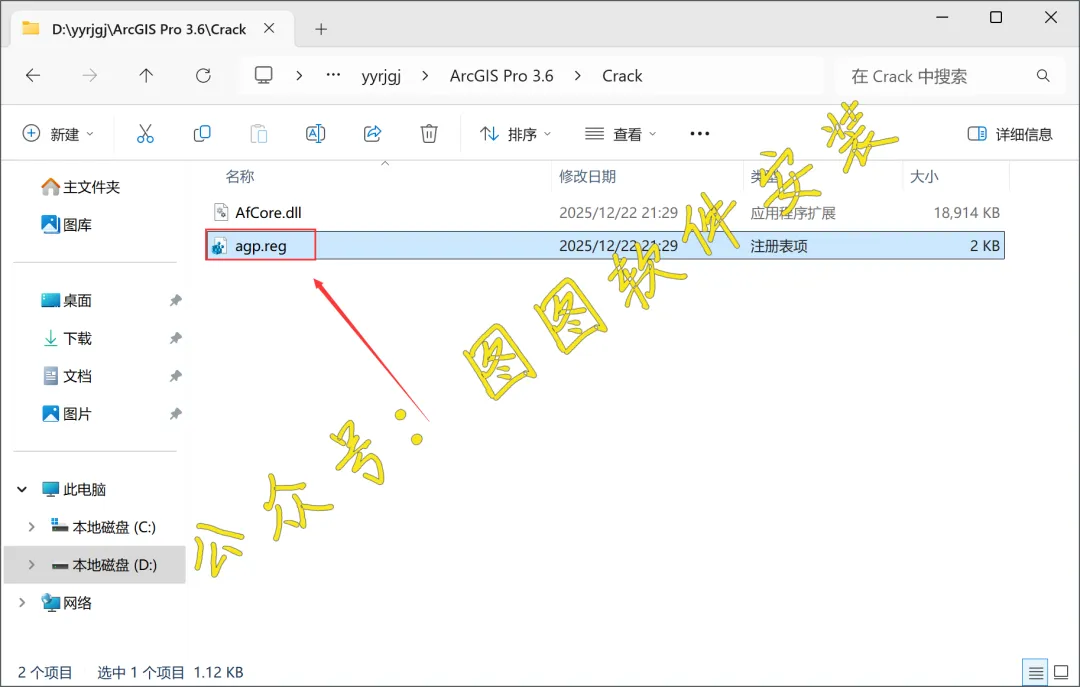Click the Copy icon in toolbar
This screenshot has width=1080, height=687.
[x=202, y=134]
